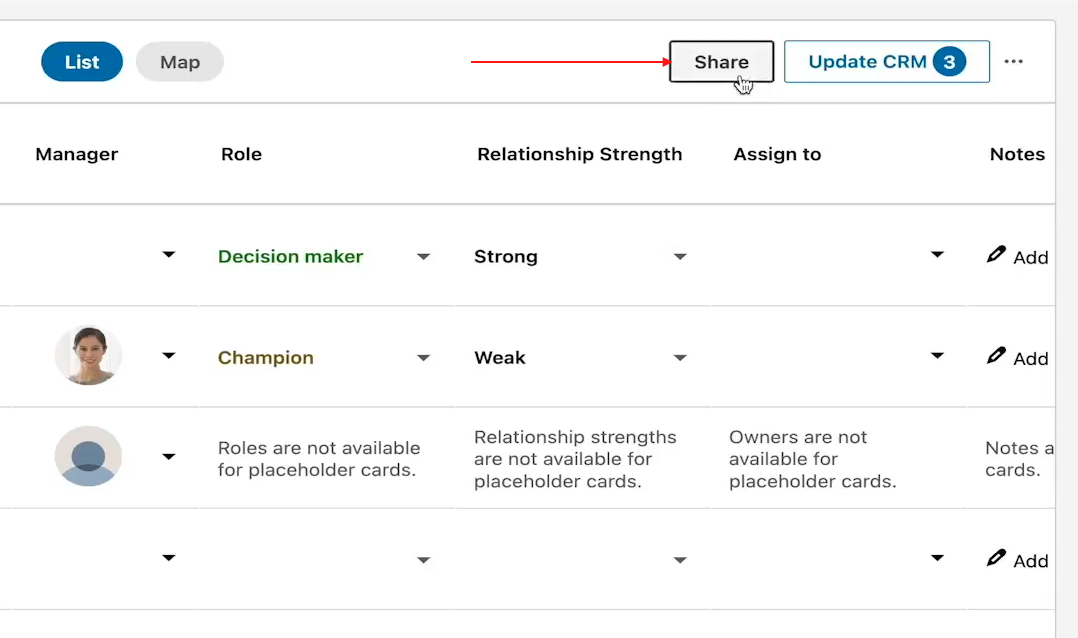Open the Decision maker role dropdown
This screenshot has height=638, width=1078.
pyautogui.click(x=423, y=257)
